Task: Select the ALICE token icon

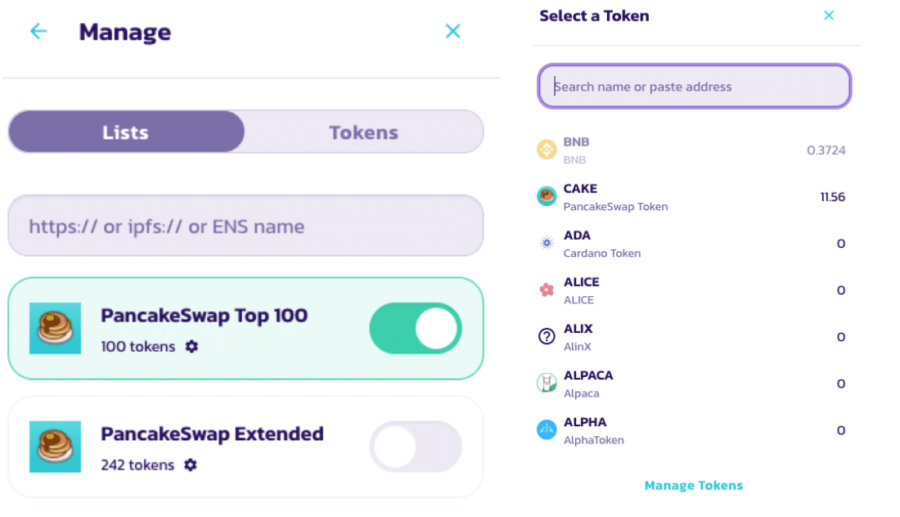Action: (x=546, y=290)
